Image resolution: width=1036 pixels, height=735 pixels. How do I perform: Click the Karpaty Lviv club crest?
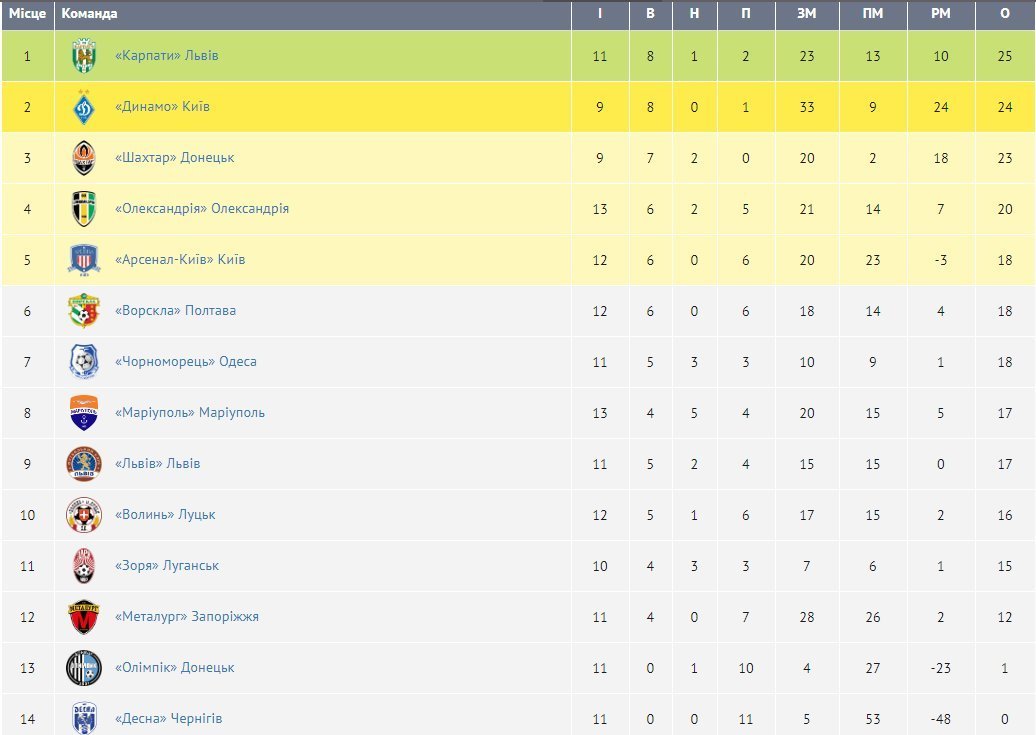84,56
